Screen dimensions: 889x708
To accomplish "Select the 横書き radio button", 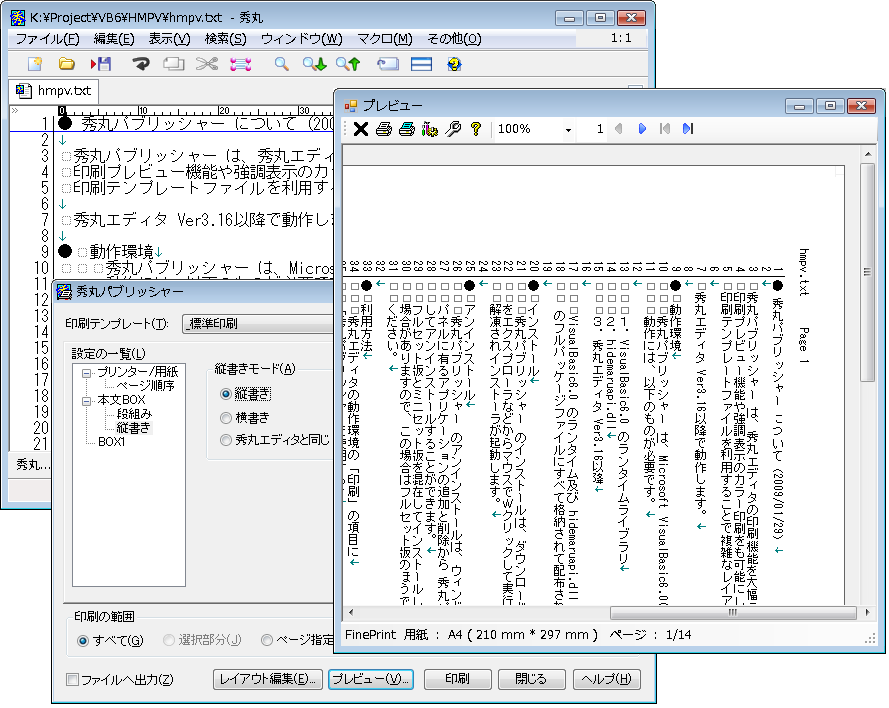I will (x=226, y=417).
